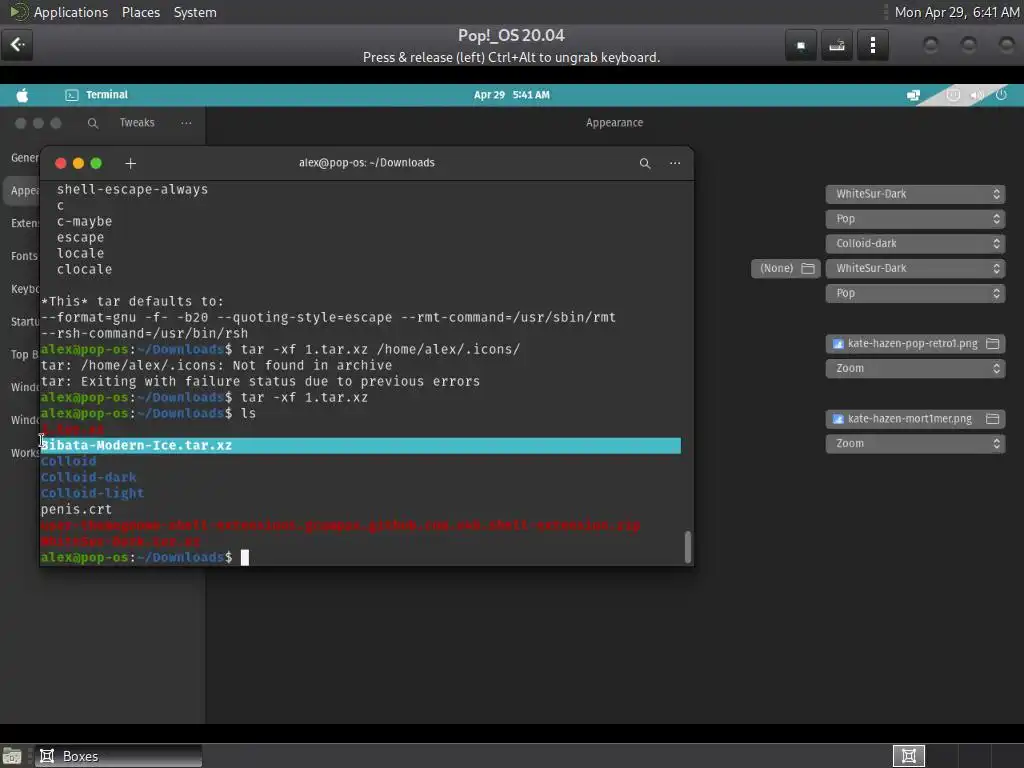Open the lower Pop dropdown
The image size is (1024, 768).
click(x=915, y=293)
